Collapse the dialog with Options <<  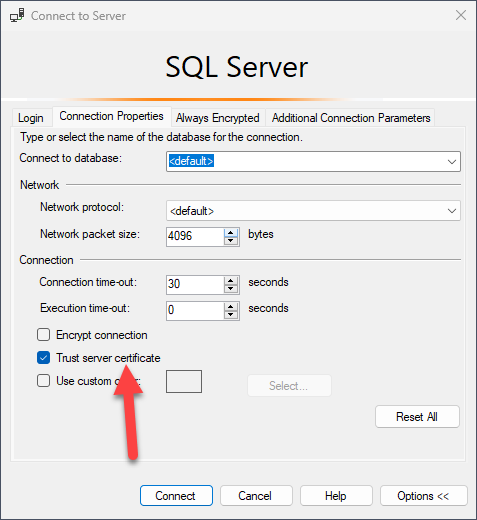pyautogui.click(x=423, y=496)
